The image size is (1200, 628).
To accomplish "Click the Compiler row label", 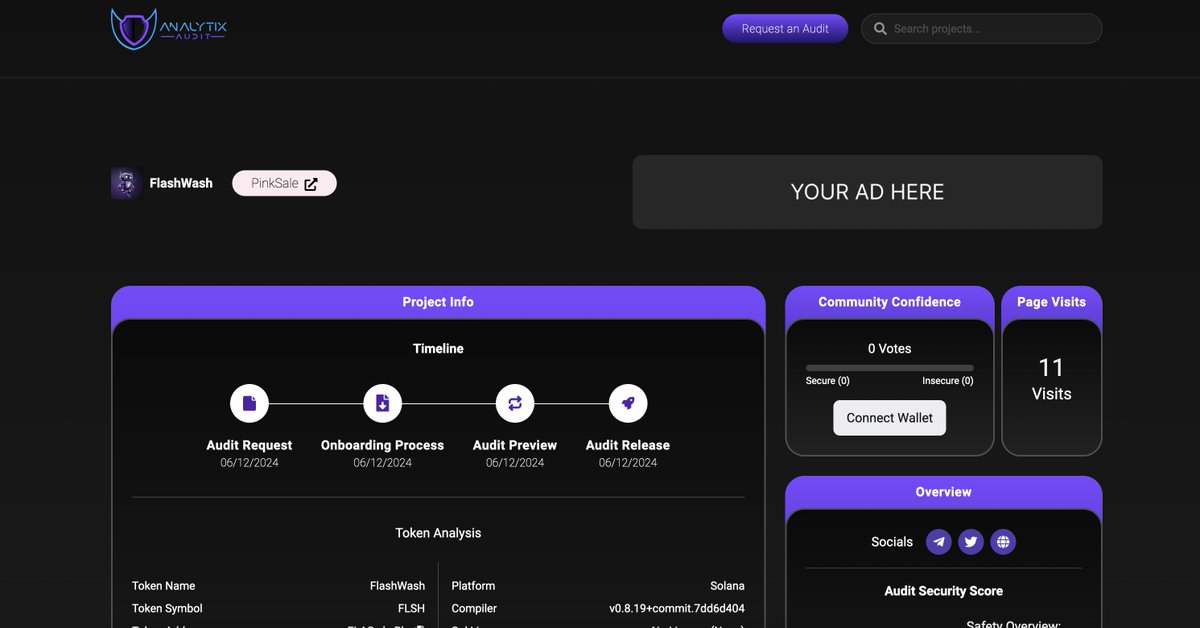I will 474,608.
